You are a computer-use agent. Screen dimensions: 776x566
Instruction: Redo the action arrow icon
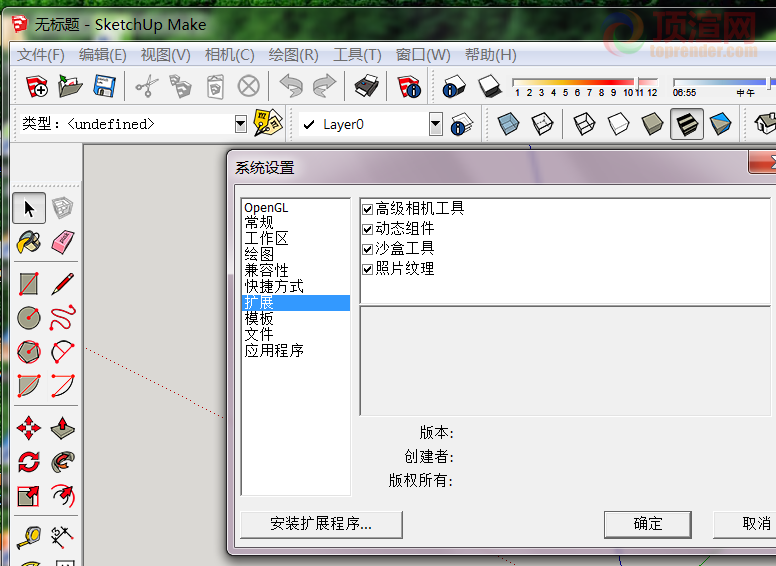(325, 86)
